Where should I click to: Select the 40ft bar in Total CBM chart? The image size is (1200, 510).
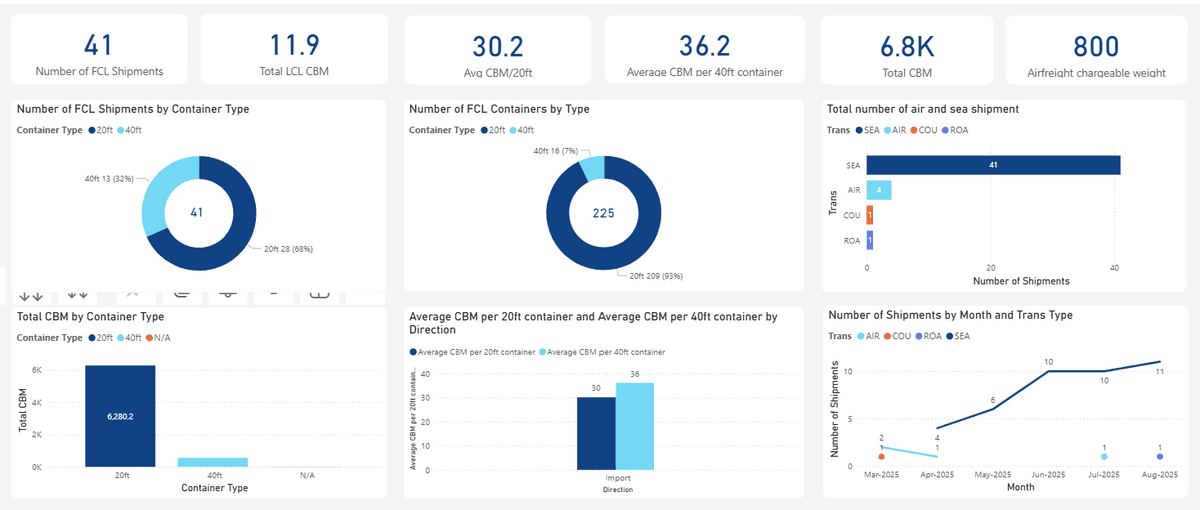click(x=212, y=462)
